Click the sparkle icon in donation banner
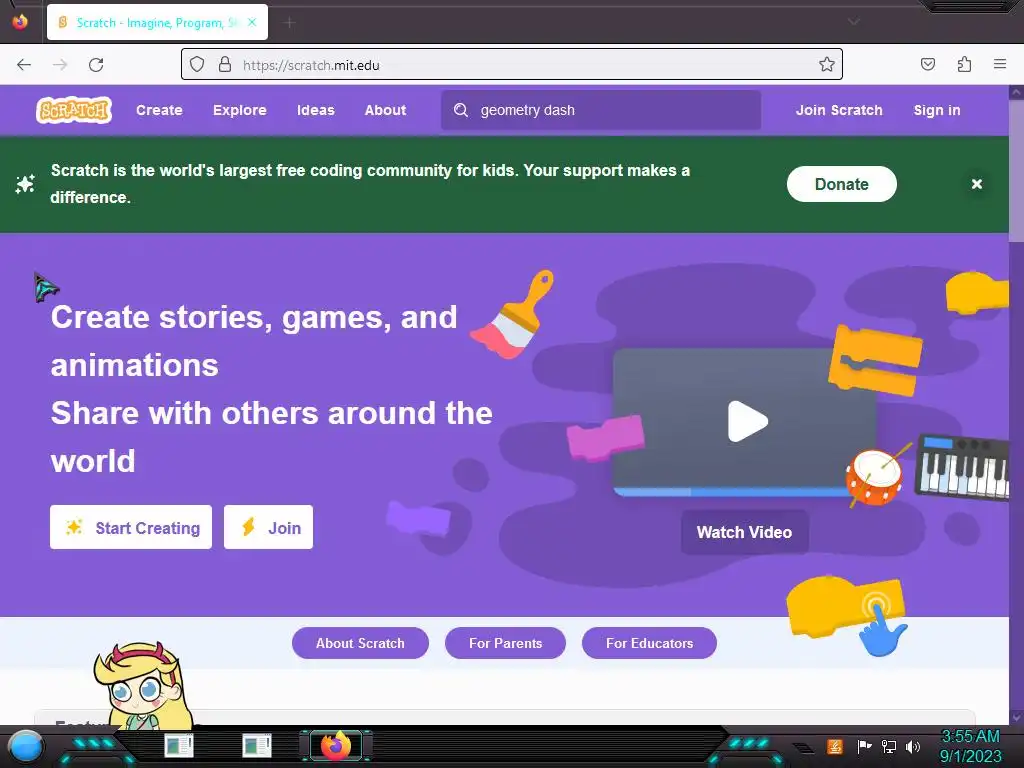 coord(25,184)
